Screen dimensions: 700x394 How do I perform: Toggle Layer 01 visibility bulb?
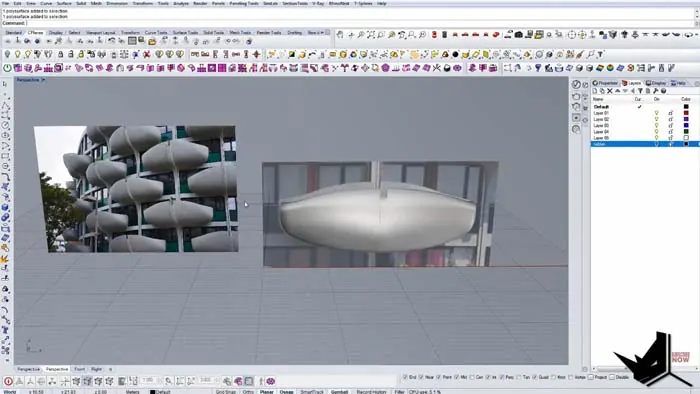[x=656, y=113]
